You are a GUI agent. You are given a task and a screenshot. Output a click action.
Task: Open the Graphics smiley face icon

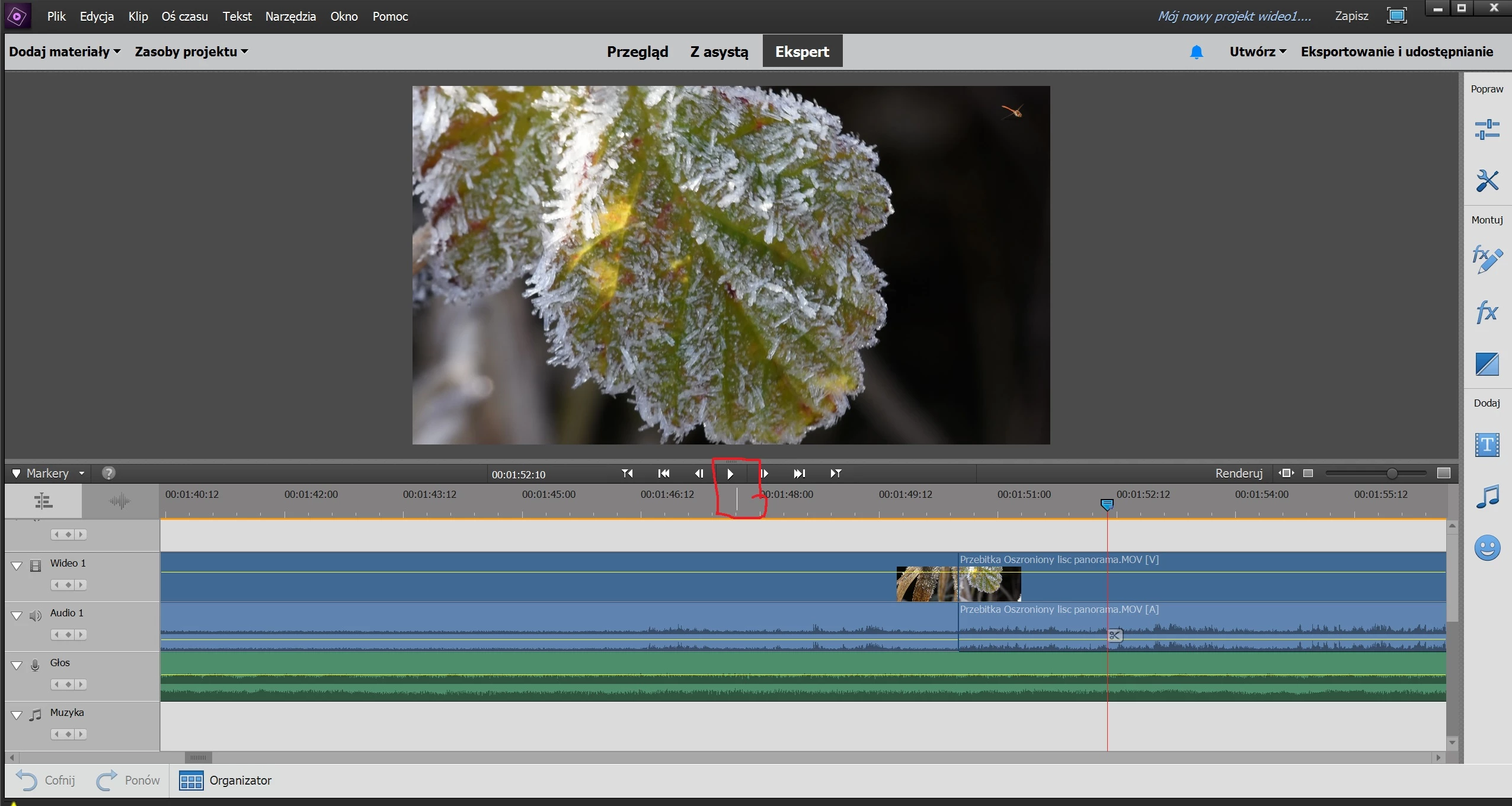point(1487,548)
